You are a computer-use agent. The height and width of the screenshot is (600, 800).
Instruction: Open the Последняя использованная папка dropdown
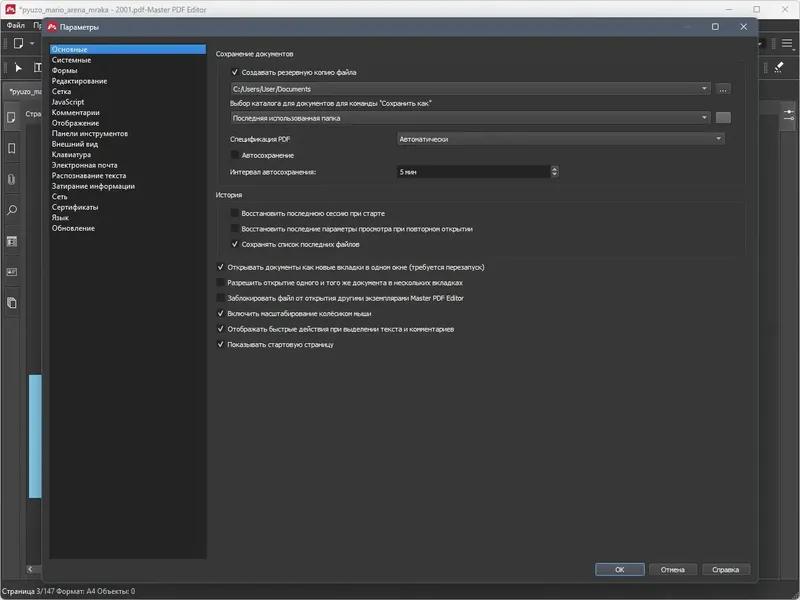tap(470, 118)
